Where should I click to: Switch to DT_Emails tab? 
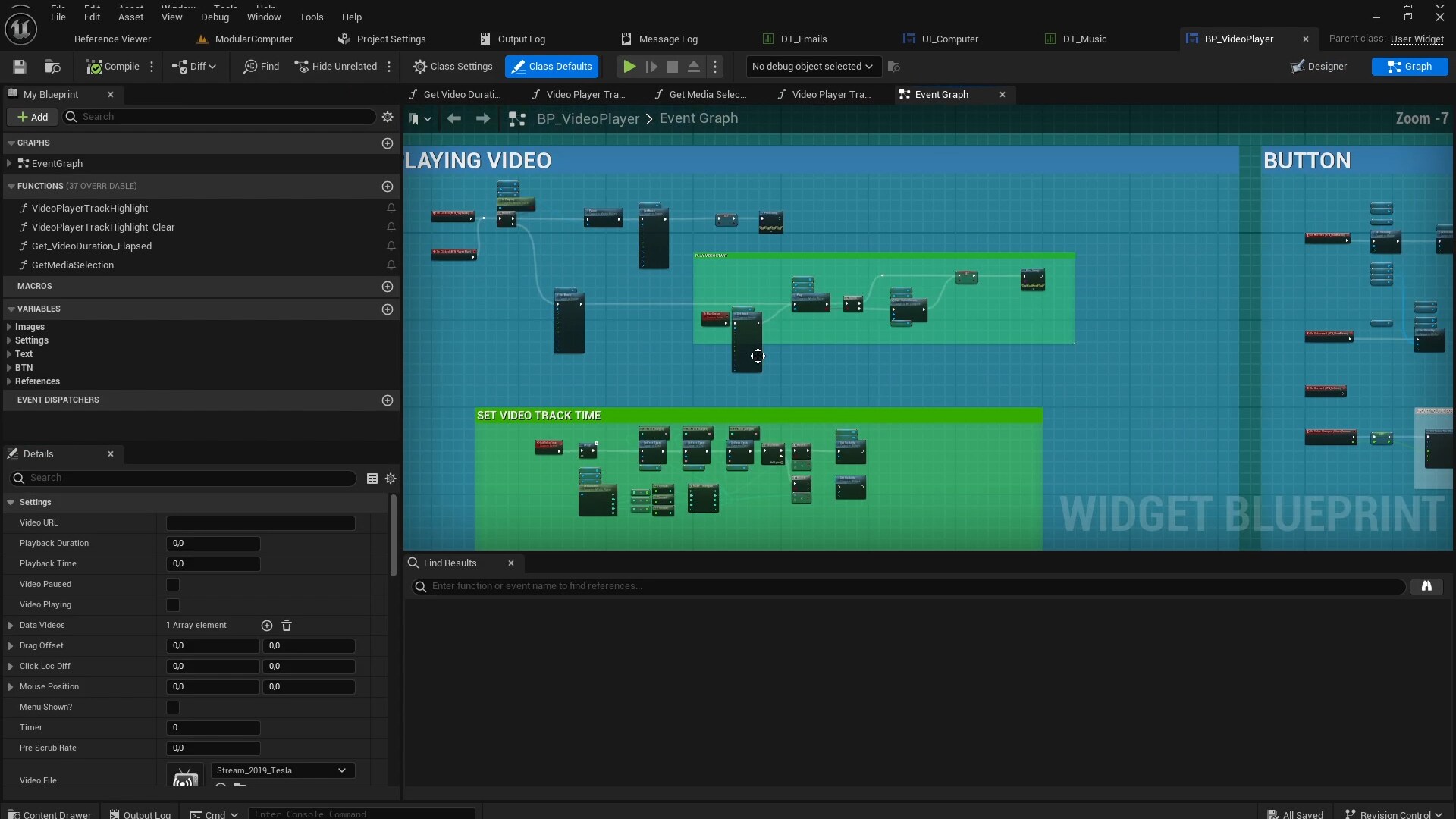[x=802, y=39]
